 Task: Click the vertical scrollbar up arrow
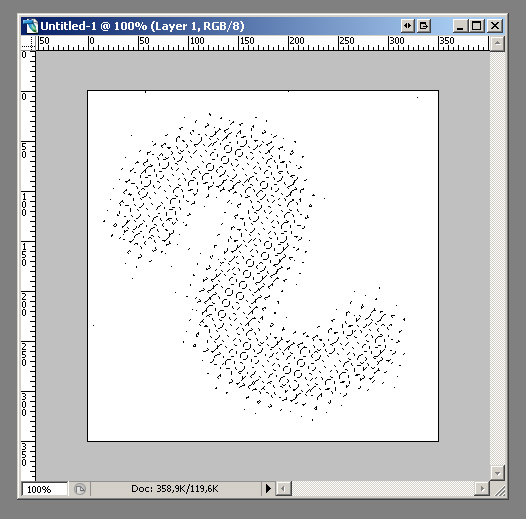click(x=497, y=43)
